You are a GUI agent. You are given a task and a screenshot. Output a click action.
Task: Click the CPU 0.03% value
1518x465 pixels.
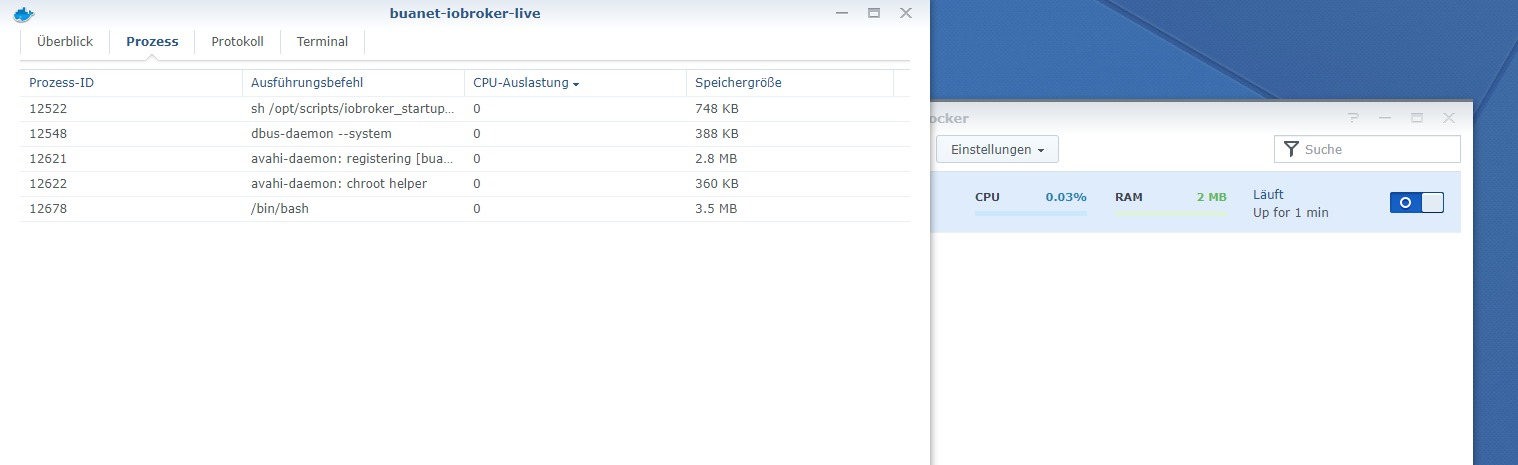tap(1066, 197)
